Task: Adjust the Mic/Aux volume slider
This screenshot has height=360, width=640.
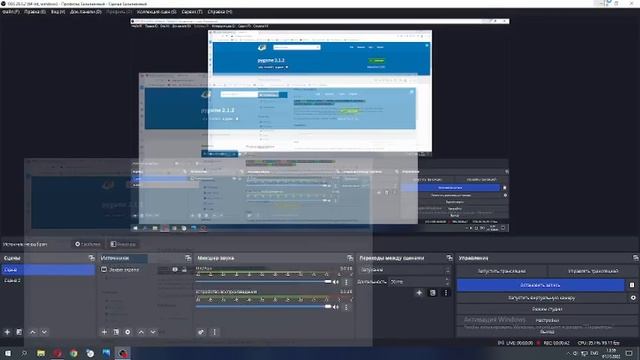Action: 263,282
